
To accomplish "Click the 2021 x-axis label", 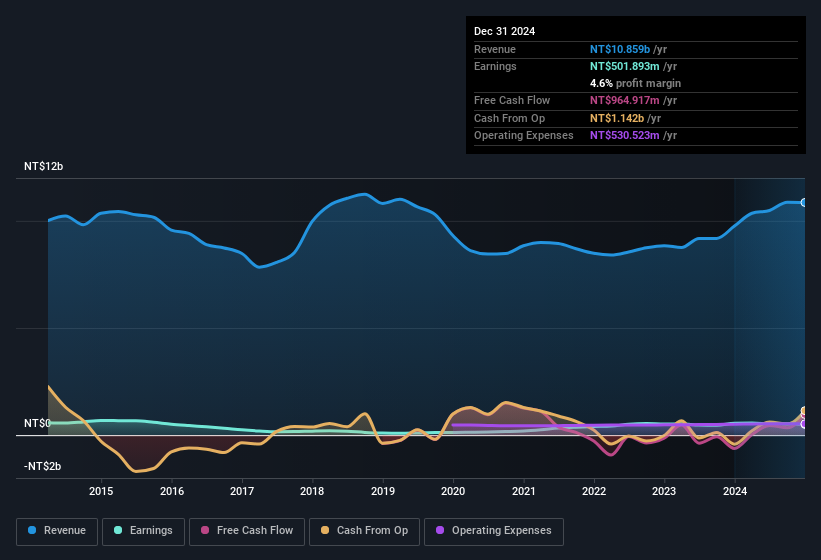I will (524, 491).
